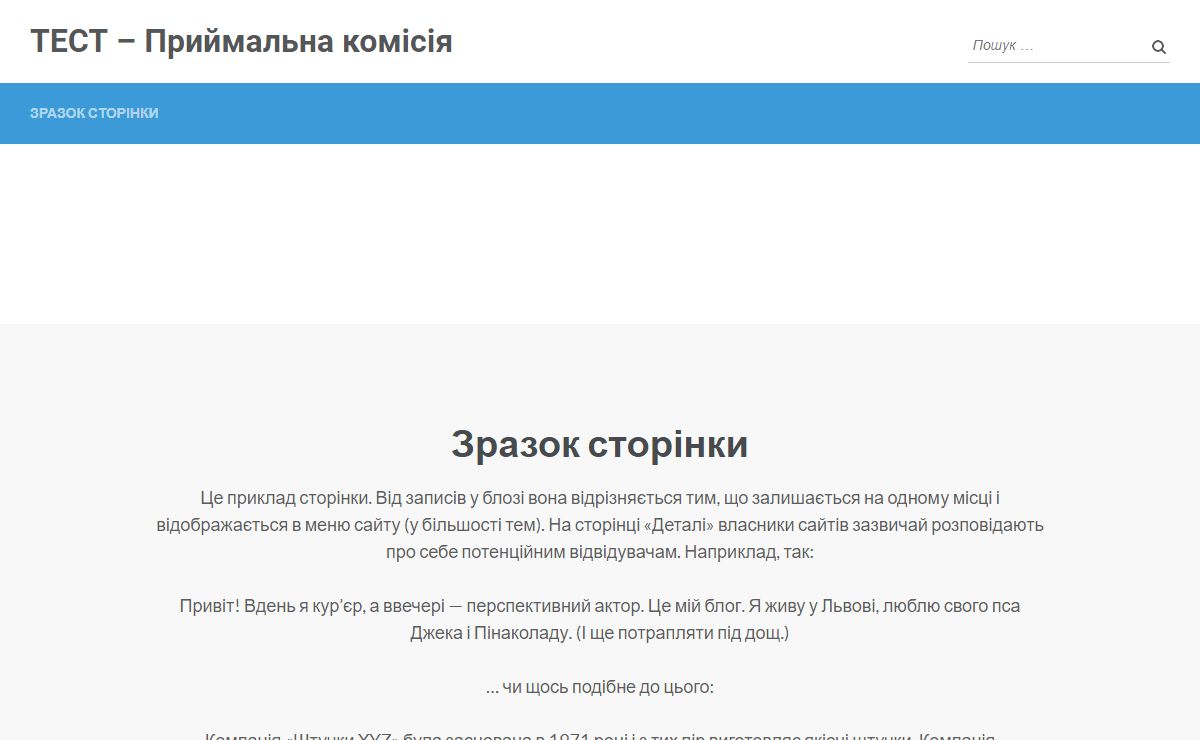Click the line '… чи щось подібне до цього:'
The height and width of the screenshot is (740, 1200).
point(600,687)
